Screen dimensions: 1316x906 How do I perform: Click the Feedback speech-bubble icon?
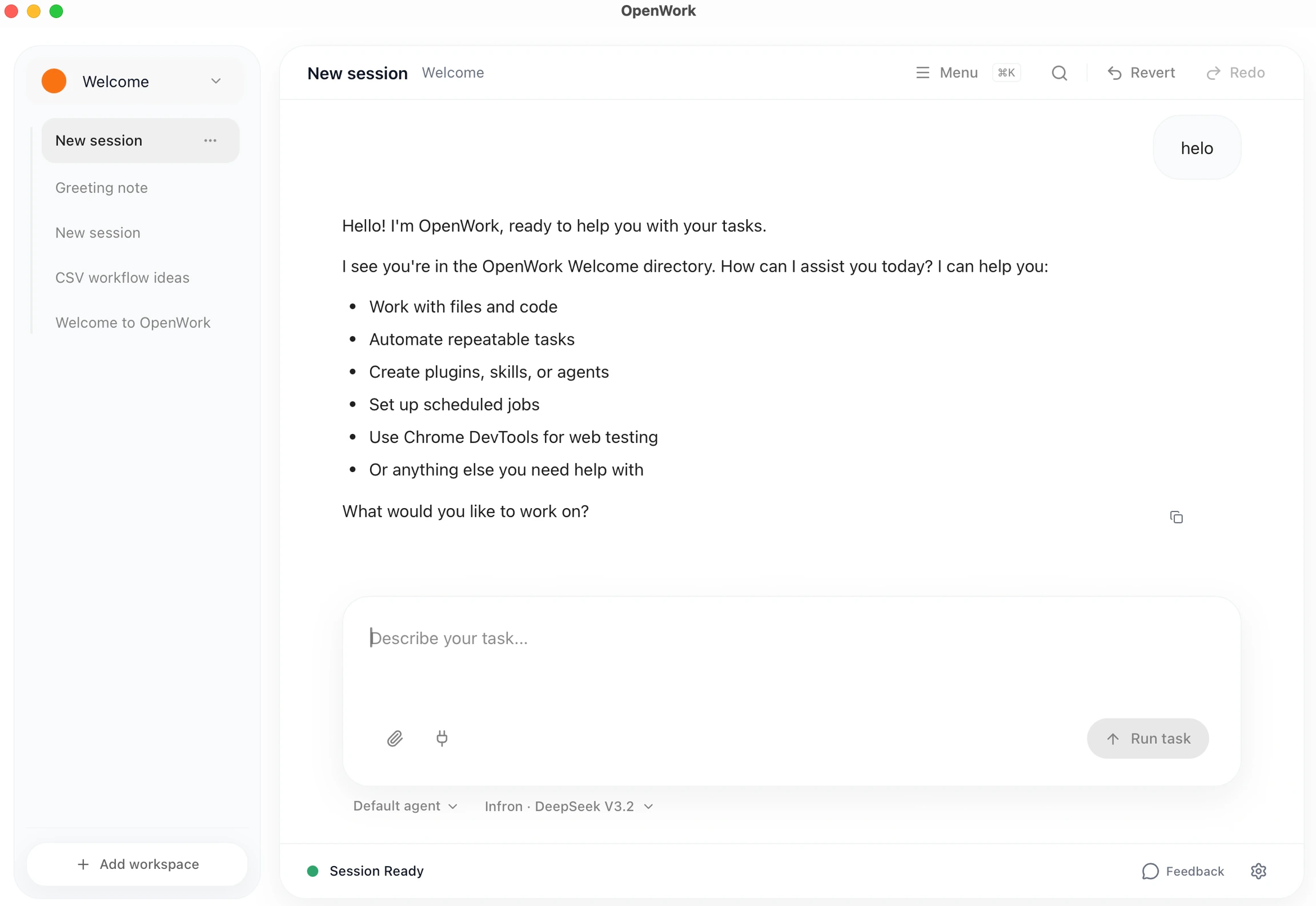(1151, 871)
